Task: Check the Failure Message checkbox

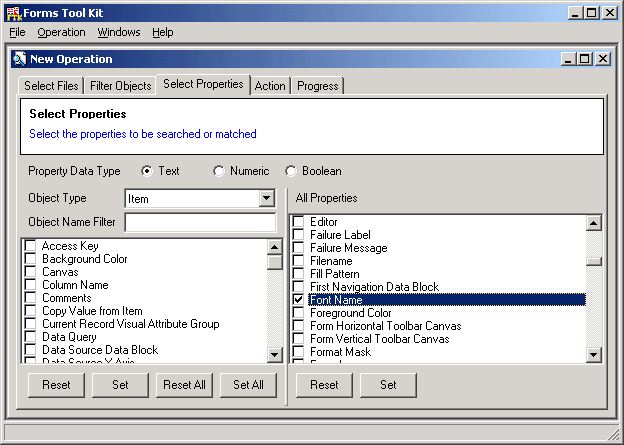Action: (298, 248)
